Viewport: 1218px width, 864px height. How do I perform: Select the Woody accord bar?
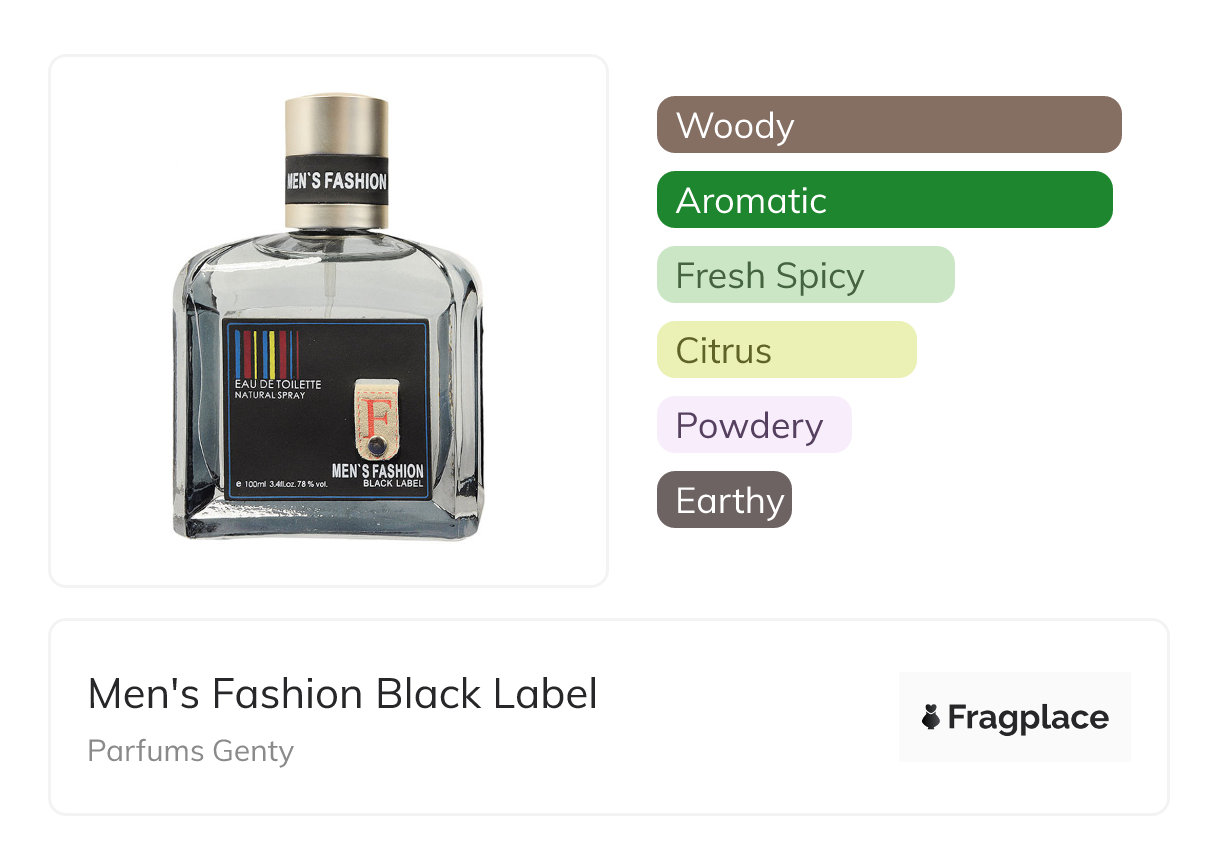click(888, 125)
